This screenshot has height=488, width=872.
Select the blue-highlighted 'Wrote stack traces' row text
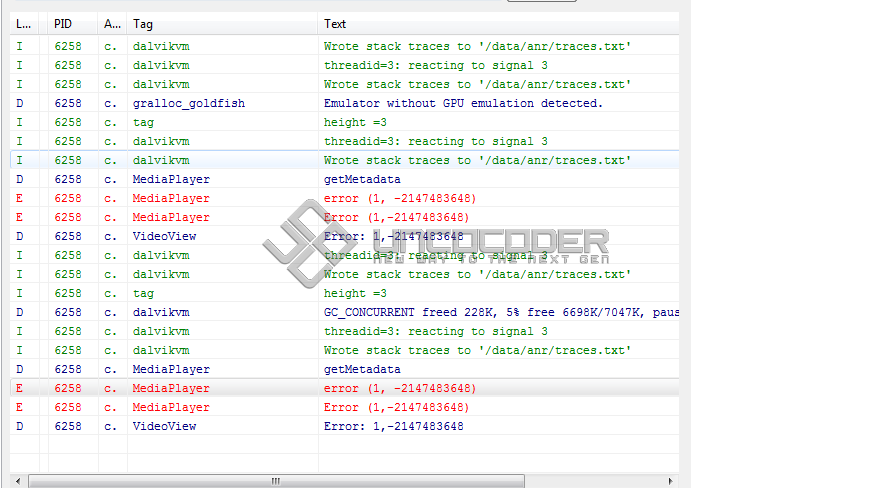(x=477, y=160)
